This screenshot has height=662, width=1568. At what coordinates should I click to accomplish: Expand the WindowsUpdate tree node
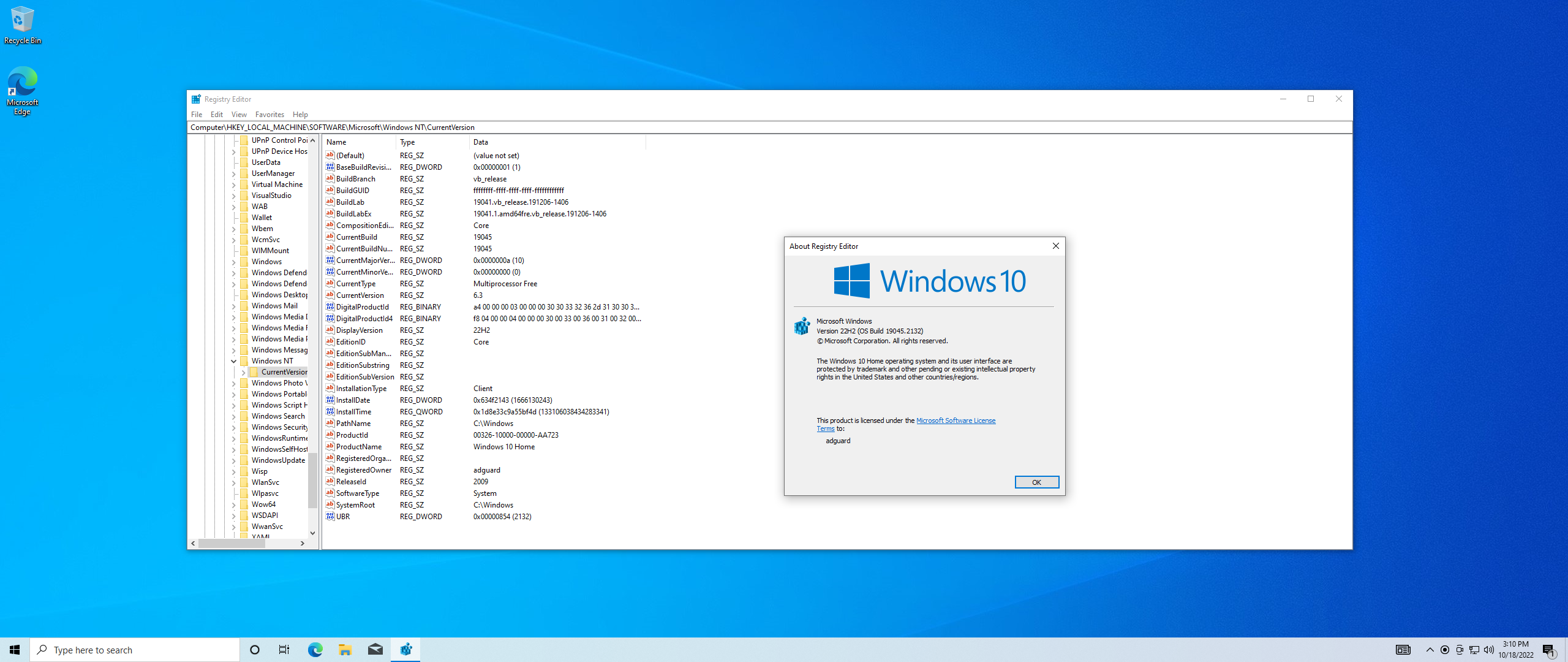[x=233, y=460]
